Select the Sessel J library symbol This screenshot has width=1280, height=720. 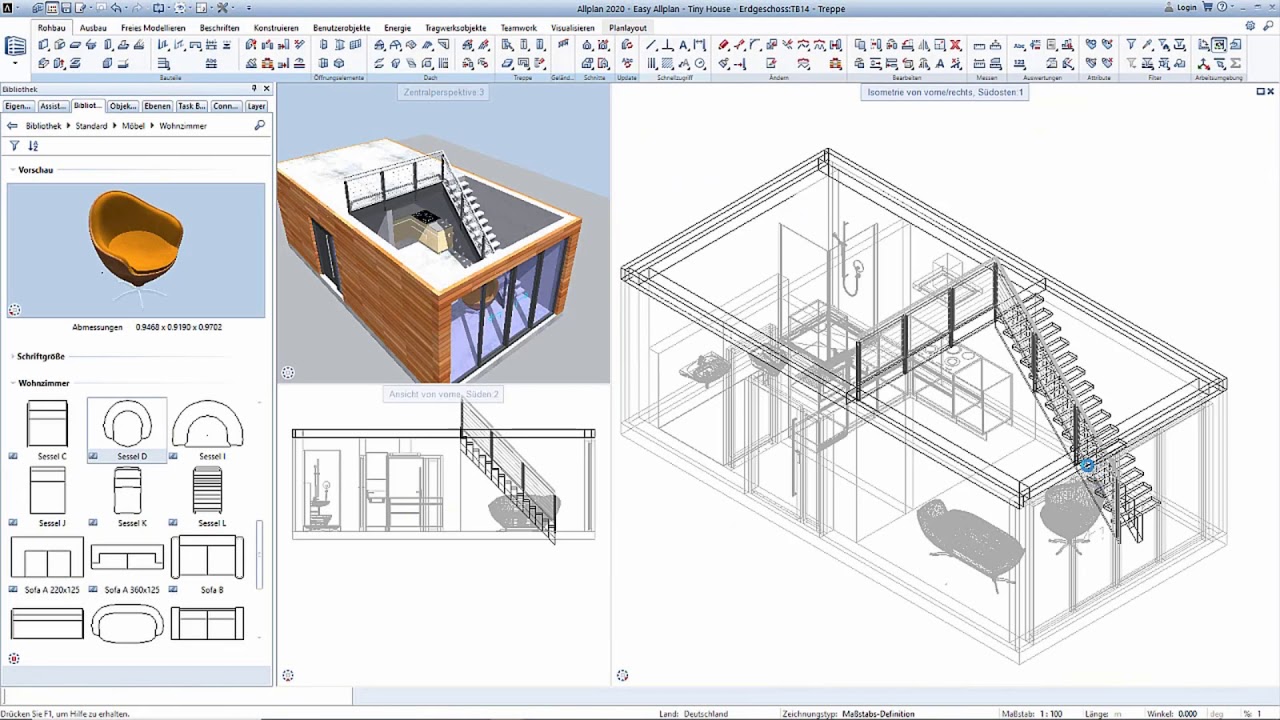pos(48,498)
